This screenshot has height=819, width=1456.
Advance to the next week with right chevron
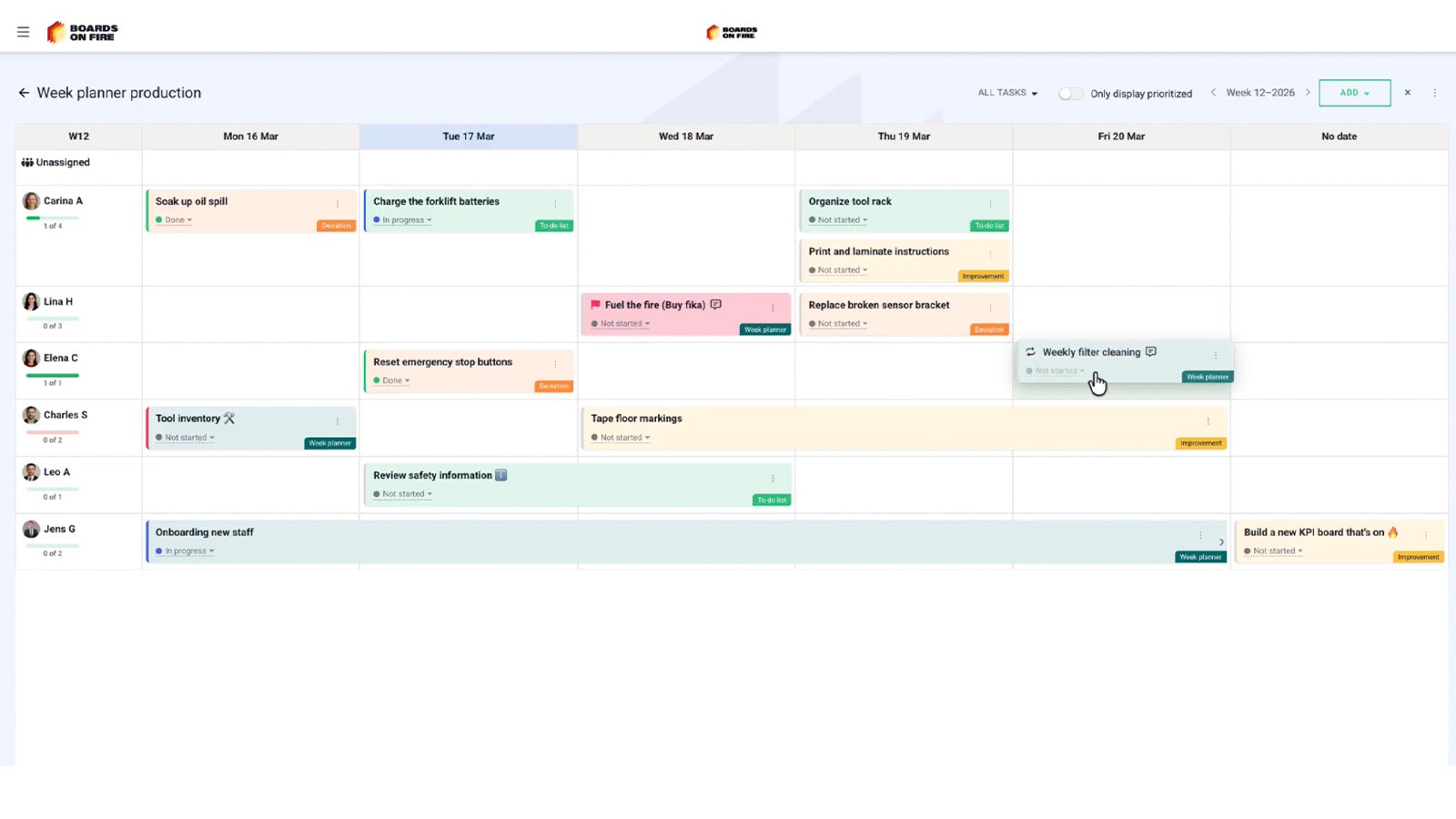1308,93
